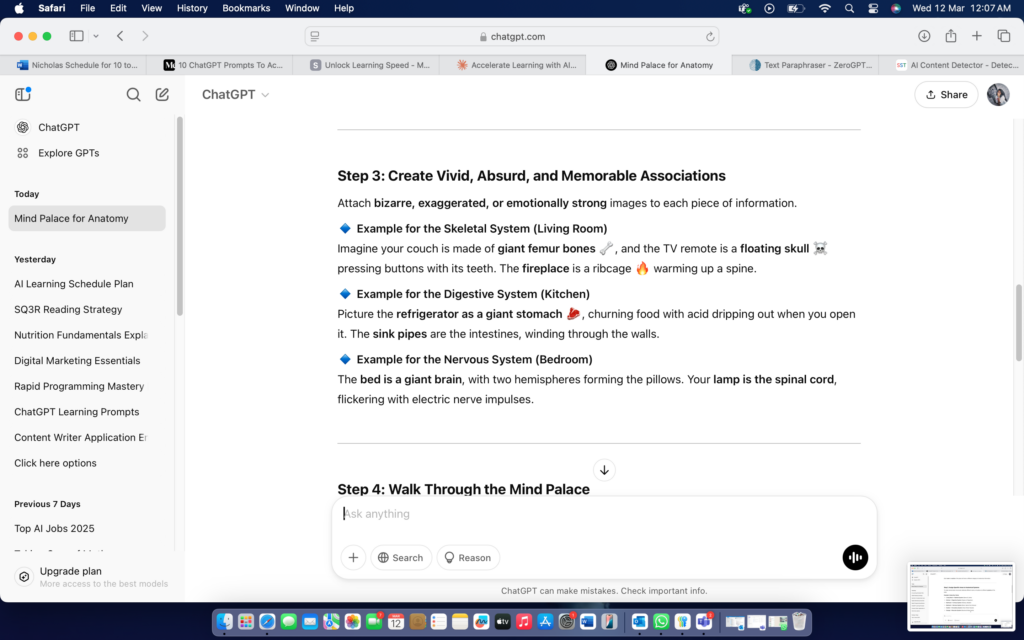Click scroll-to-bottom arrow button
Viewport: 1024px width, 640px height.
pos(604,470)
